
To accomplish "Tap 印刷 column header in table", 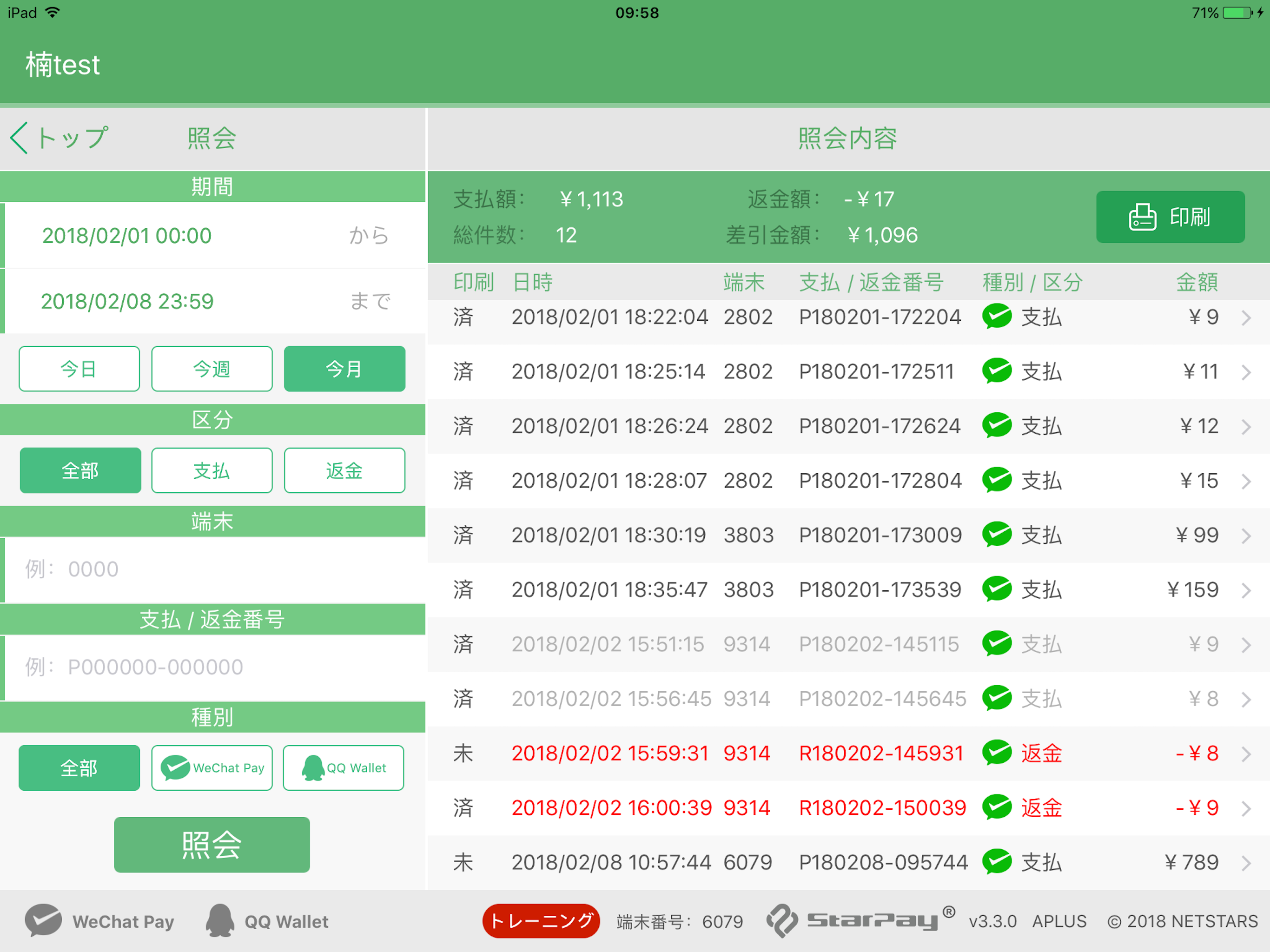I will pos(474,282).
